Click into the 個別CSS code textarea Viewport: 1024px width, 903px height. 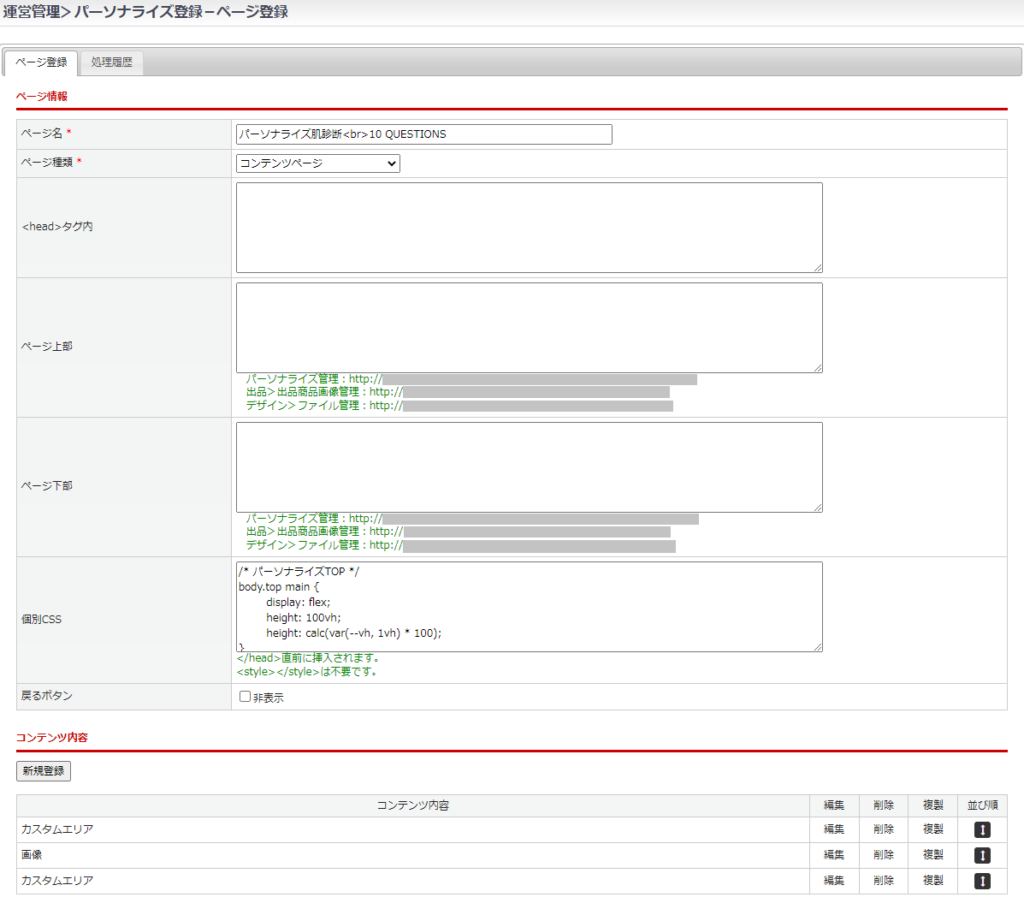[529, 606]
